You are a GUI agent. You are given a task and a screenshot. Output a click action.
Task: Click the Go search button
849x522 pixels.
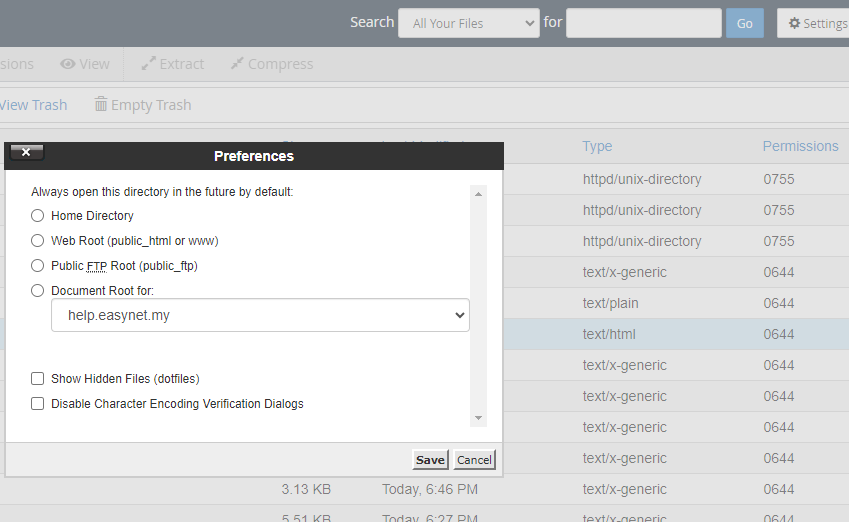(x=744, y=23)
